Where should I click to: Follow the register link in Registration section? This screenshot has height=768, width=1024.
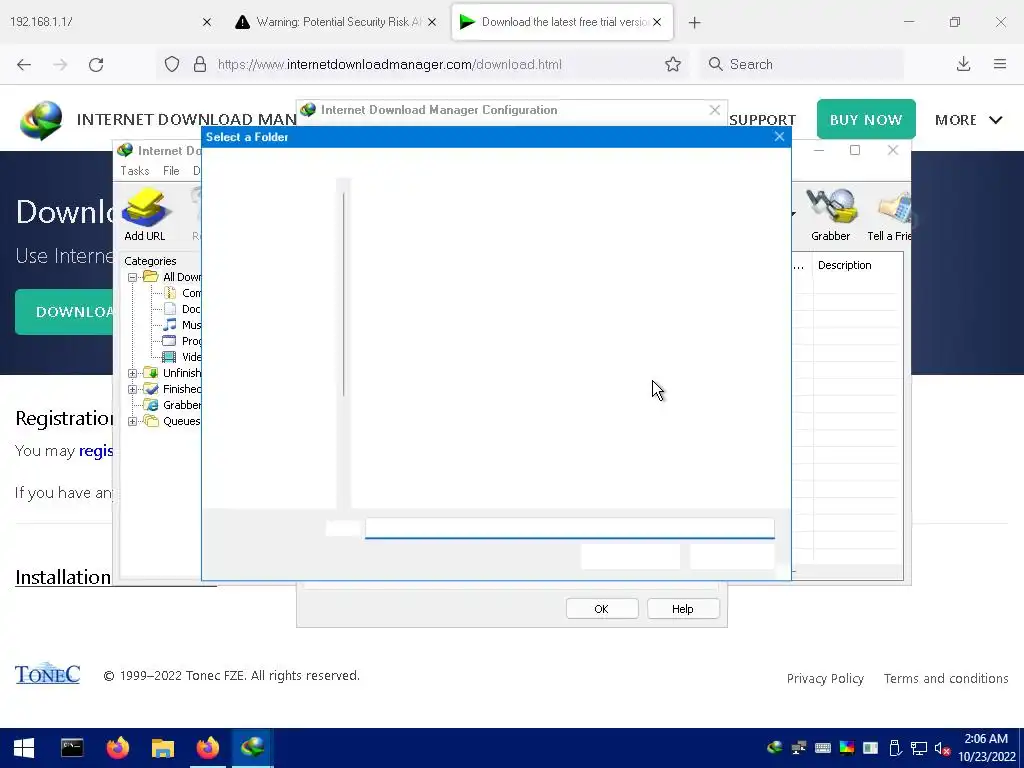click(96, 451)
